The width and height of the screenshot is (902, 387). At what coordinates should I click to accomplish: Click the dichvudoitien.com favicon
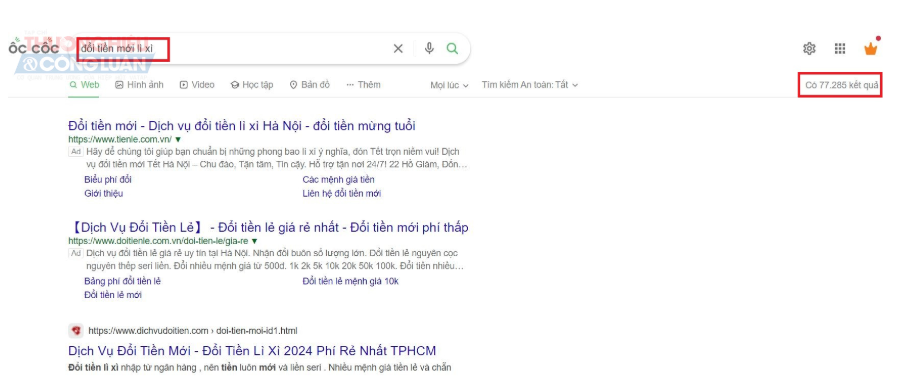coord(76,331)
